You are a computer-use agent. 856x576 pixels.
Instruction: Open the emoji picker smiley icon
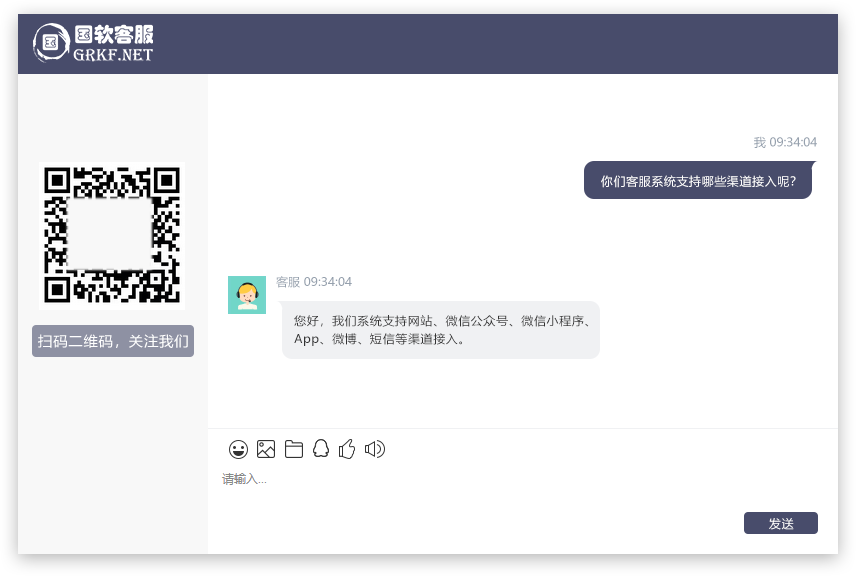(x=238, y=449)
